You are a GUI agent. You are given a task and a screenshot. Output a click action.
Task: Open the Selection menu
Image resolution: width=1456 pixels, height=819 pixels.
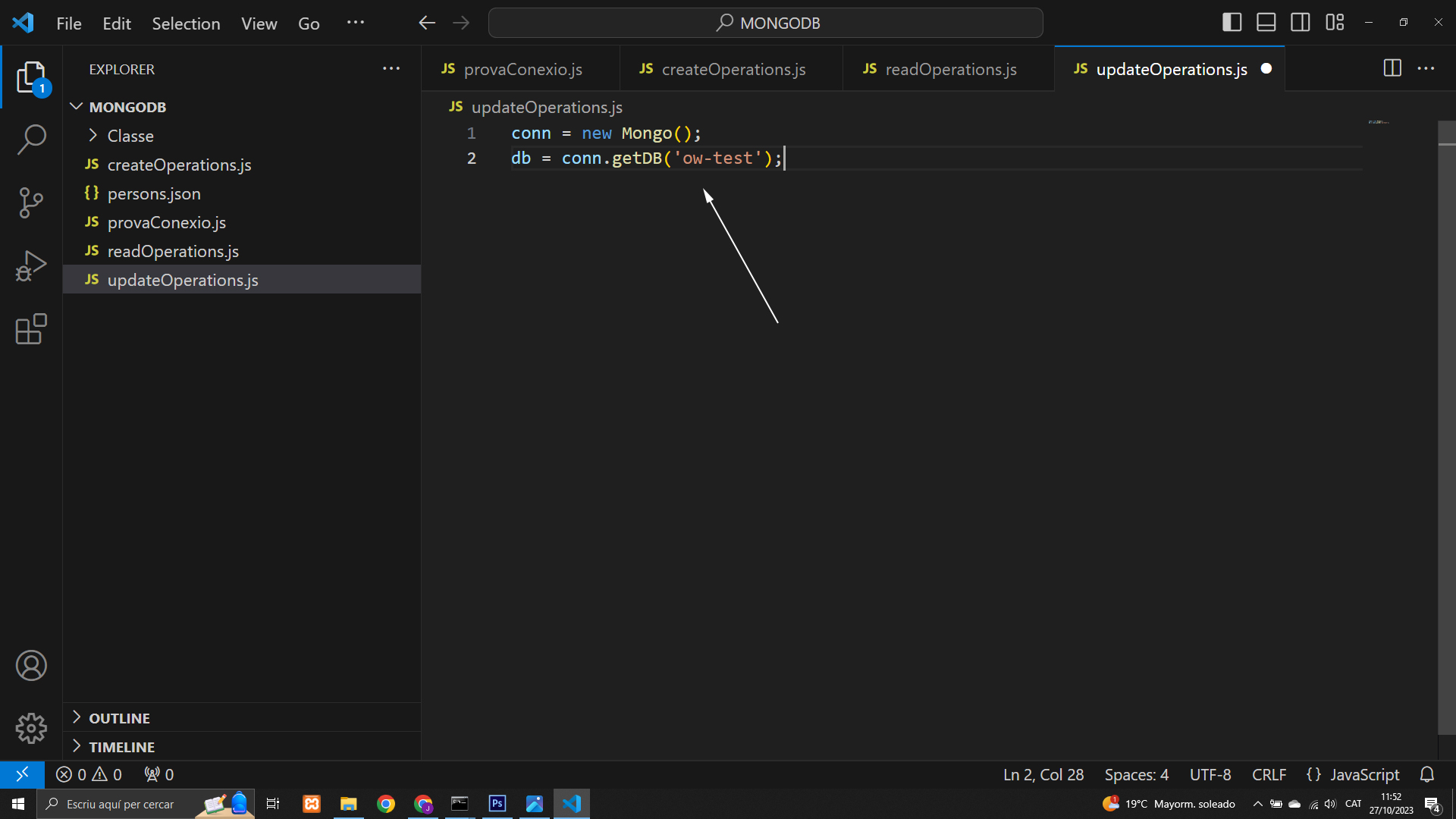(x=186, y=24)
